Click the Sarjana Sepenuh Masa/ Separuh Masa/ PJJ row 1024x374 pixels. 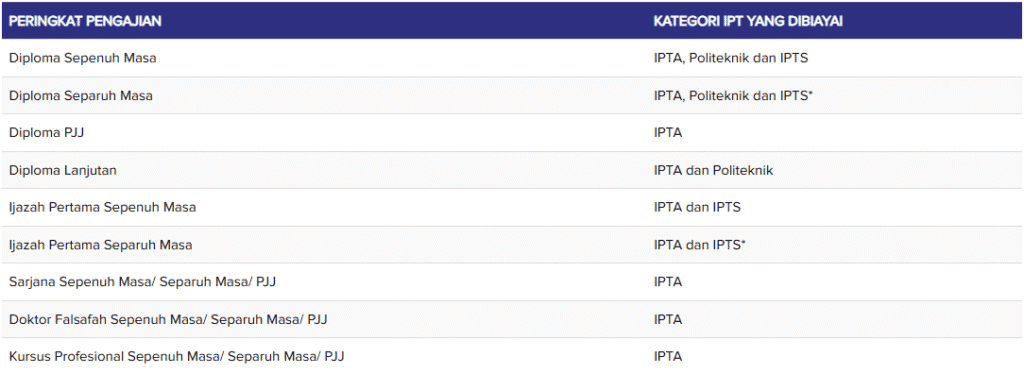tap(512, 282)
